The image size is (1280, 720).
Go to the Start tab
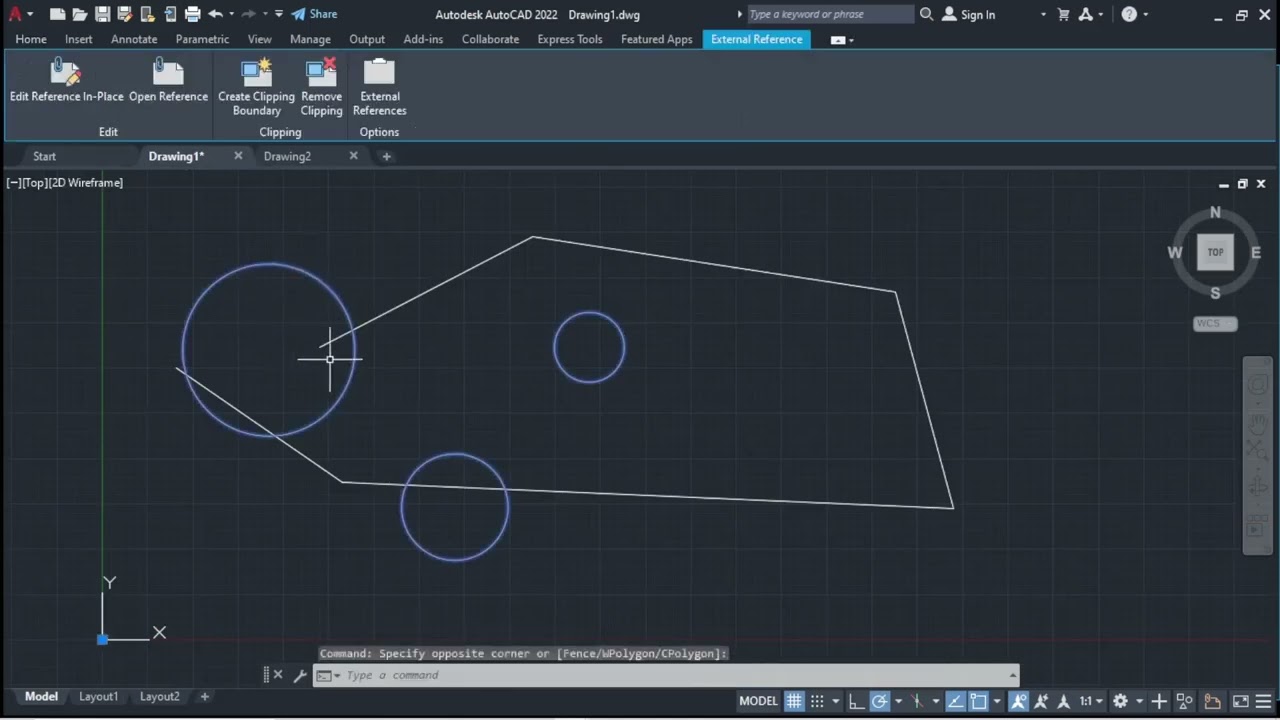(44, 156)
